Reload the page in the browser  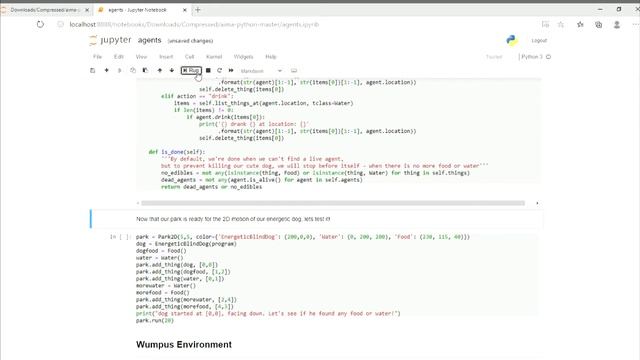click(x=40, y=24)
